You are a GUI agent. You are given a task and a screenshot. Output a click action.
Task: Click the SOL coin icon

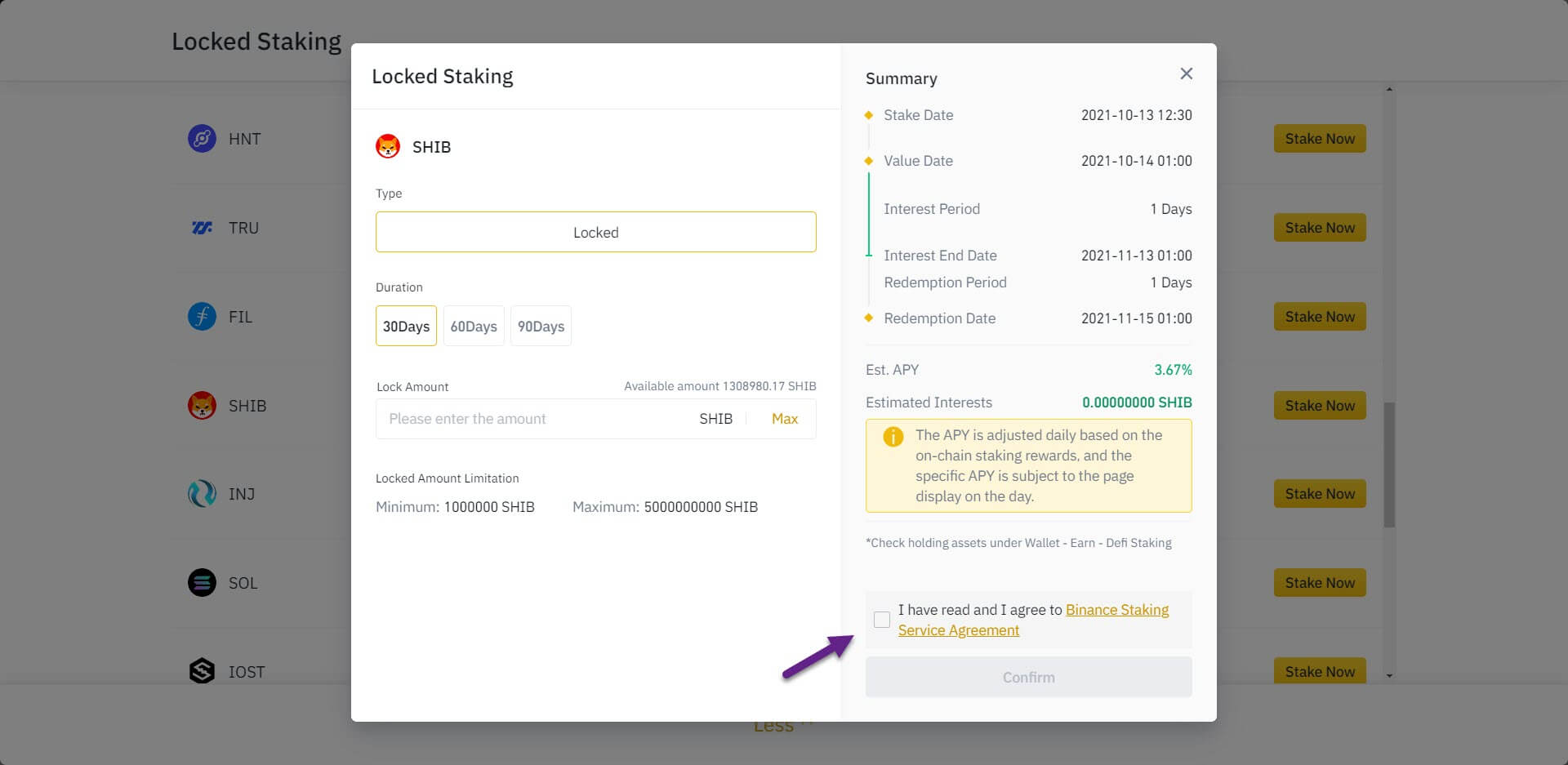coord(202,583)
